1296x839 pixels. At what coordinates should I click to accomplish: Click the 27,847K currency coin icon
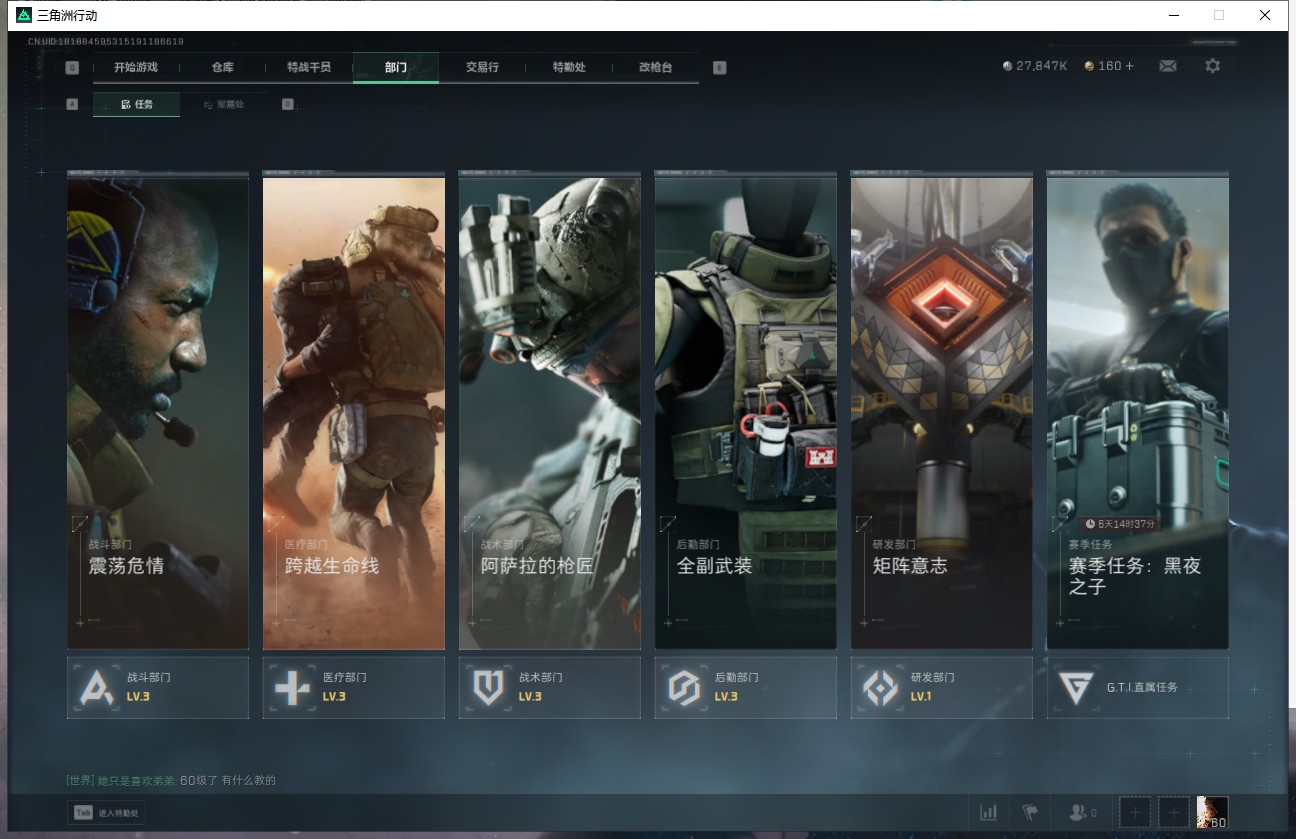click(1007, 66)
